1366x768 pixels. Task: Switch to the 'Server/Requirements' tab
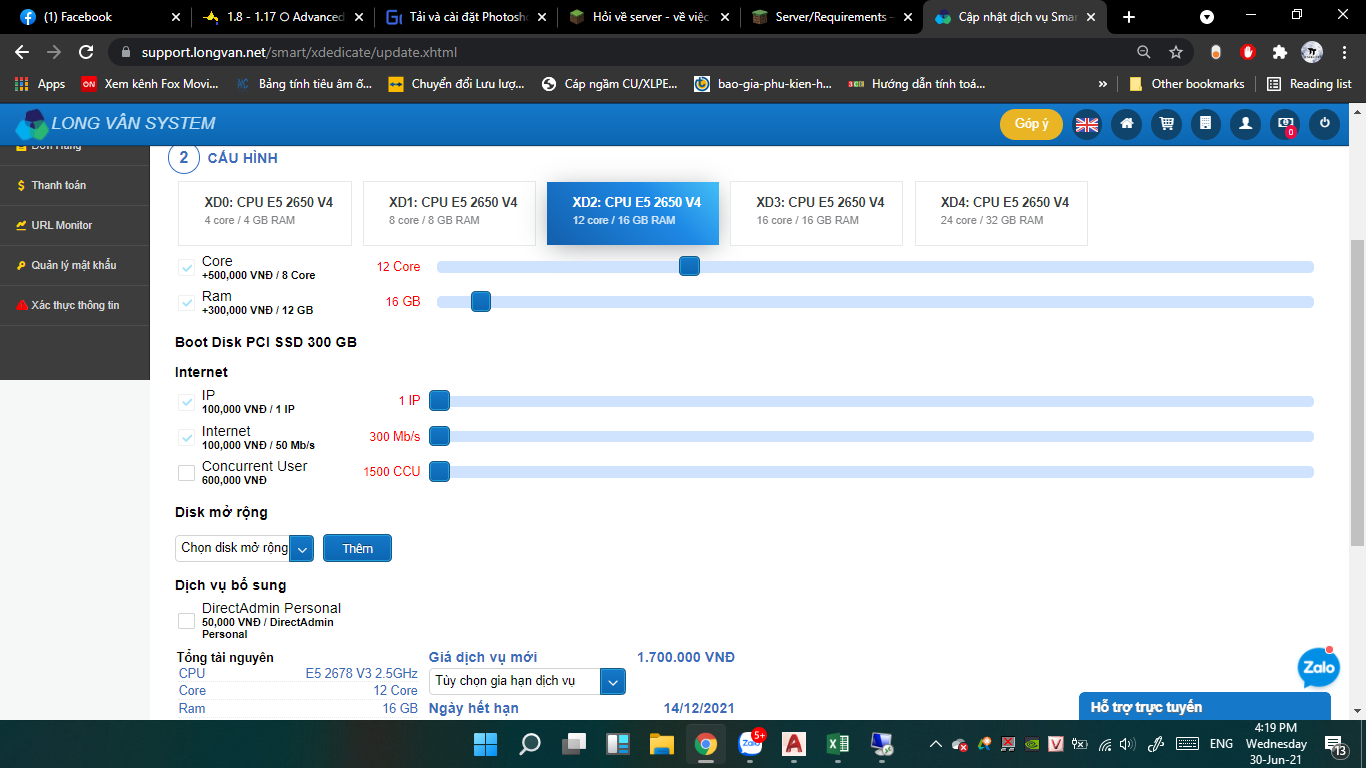point(830,17)
